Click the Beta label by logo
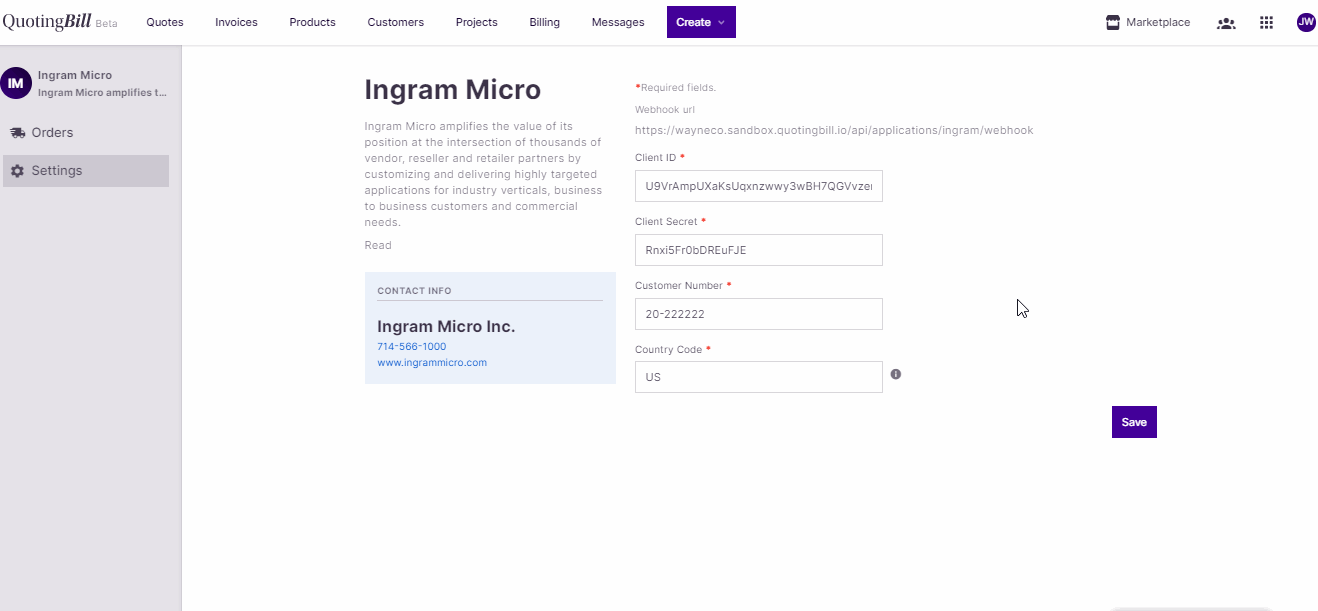The height and width of the screenshot is (611, 1318). 106,24
